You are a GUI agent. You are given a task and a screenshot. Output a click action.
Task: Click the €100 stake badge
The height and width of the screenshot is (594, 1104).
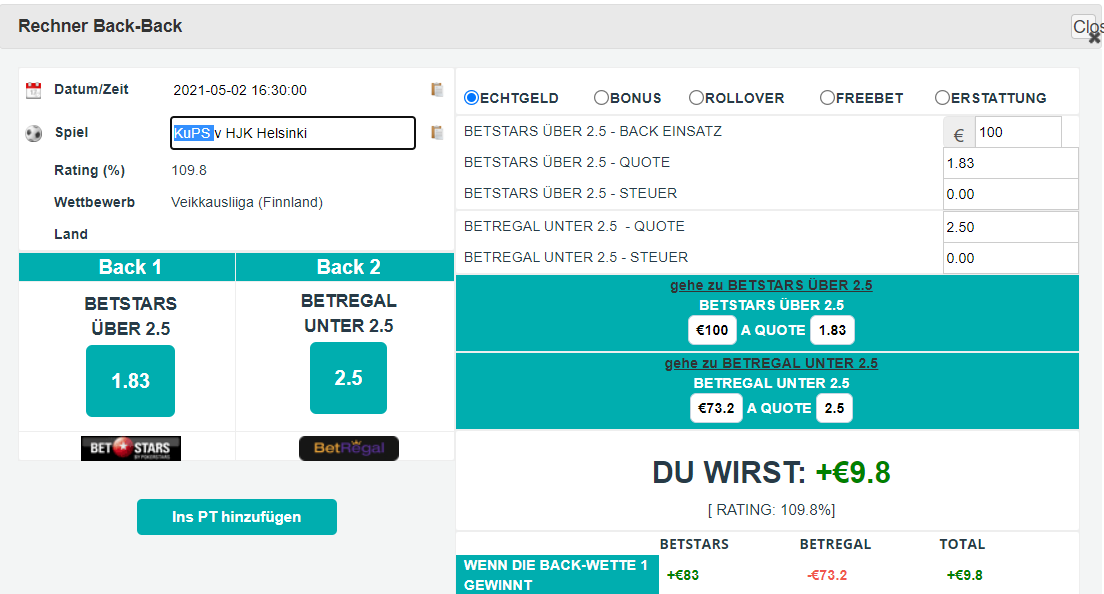pyautogui.click(x=712, y=330)
